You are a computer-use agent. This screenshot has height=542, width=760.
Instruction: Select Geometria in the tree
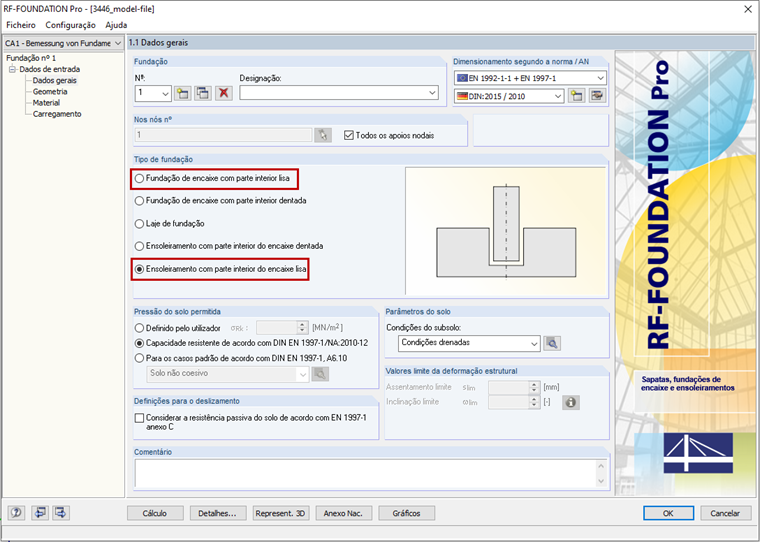(50, 92)
